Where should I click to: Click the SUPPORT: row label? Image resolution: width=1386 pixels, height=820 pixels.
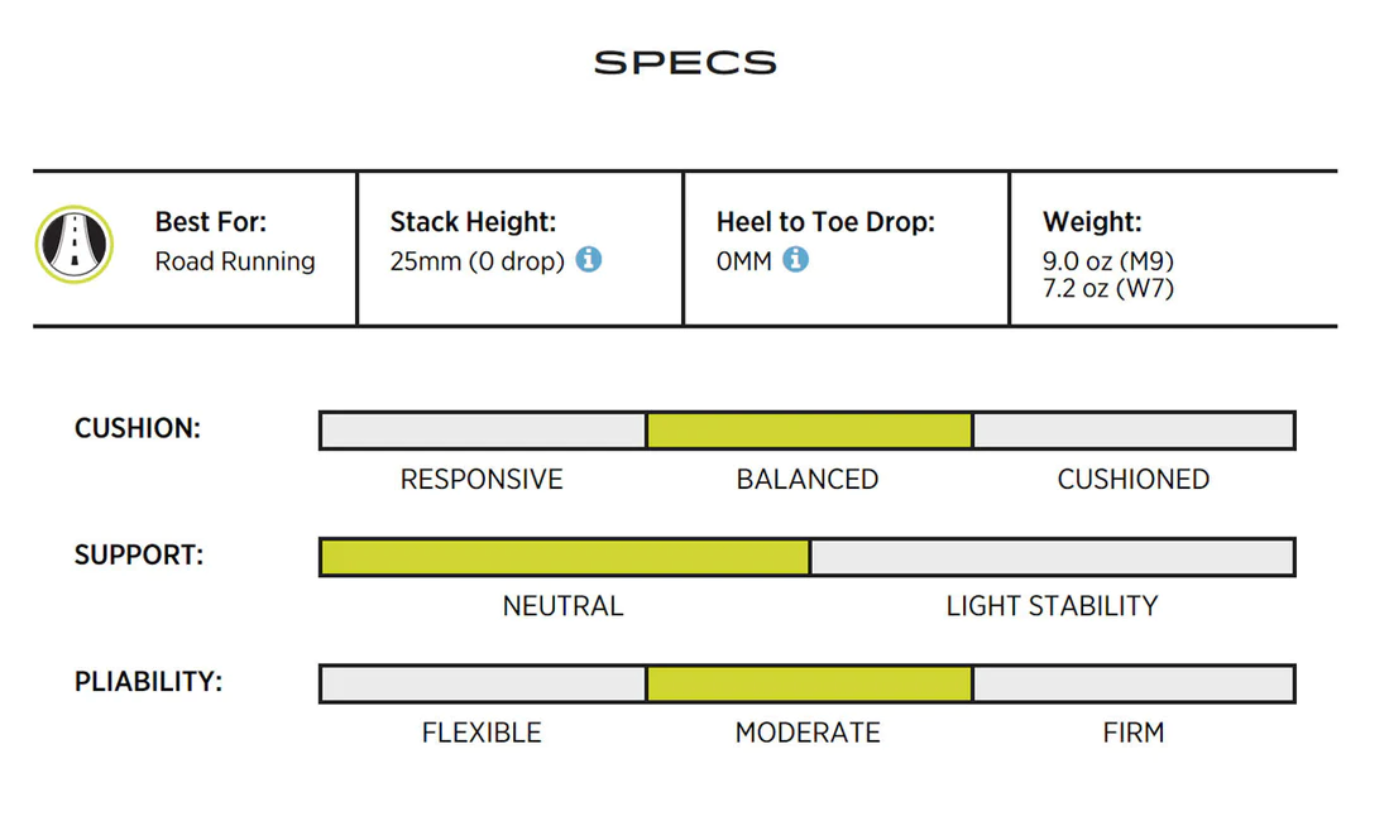(x=139, y=556)
